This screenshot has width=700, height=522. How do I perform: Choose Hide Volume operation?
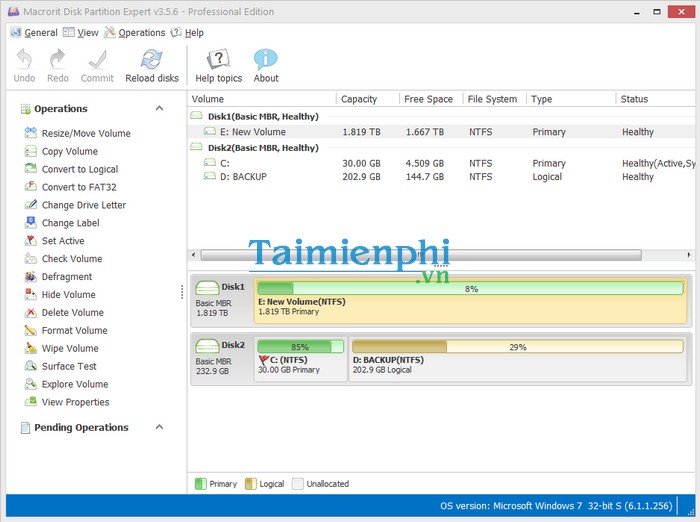click(68, 295)
